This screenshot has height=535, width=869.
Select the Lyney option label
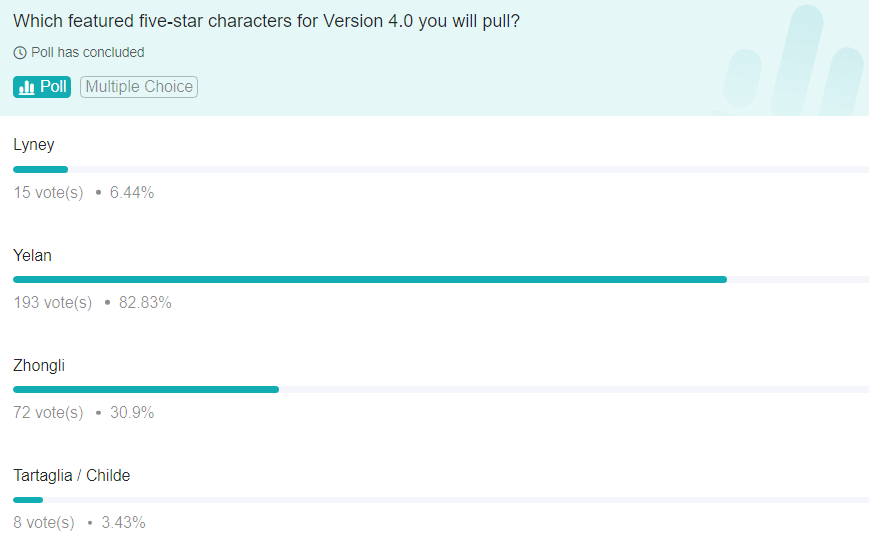pyautogui.click(x=34, y=145)
